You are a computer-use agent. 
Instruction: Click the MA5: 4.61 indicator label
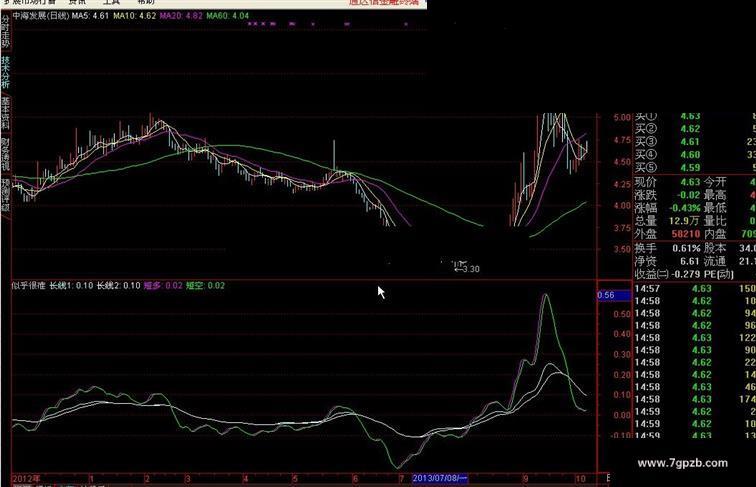click(x=90, y=15)
